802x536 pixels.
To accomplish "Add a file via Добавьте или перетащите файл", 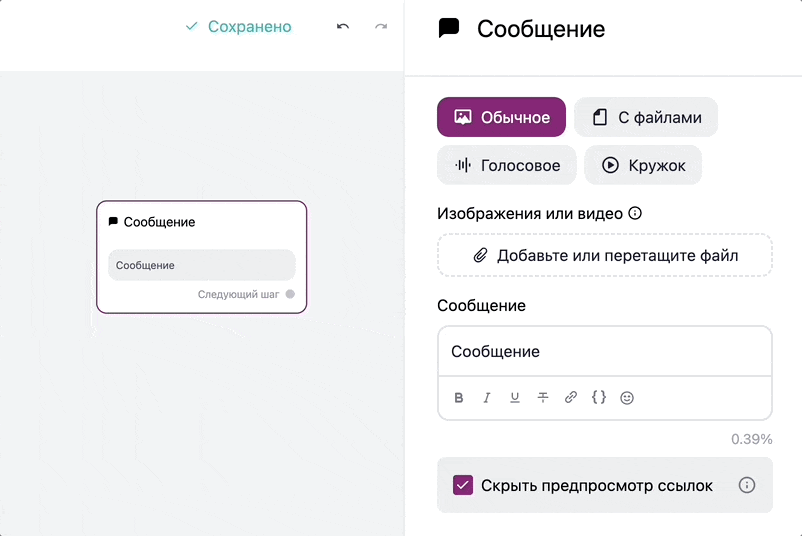I will (605, 255).
